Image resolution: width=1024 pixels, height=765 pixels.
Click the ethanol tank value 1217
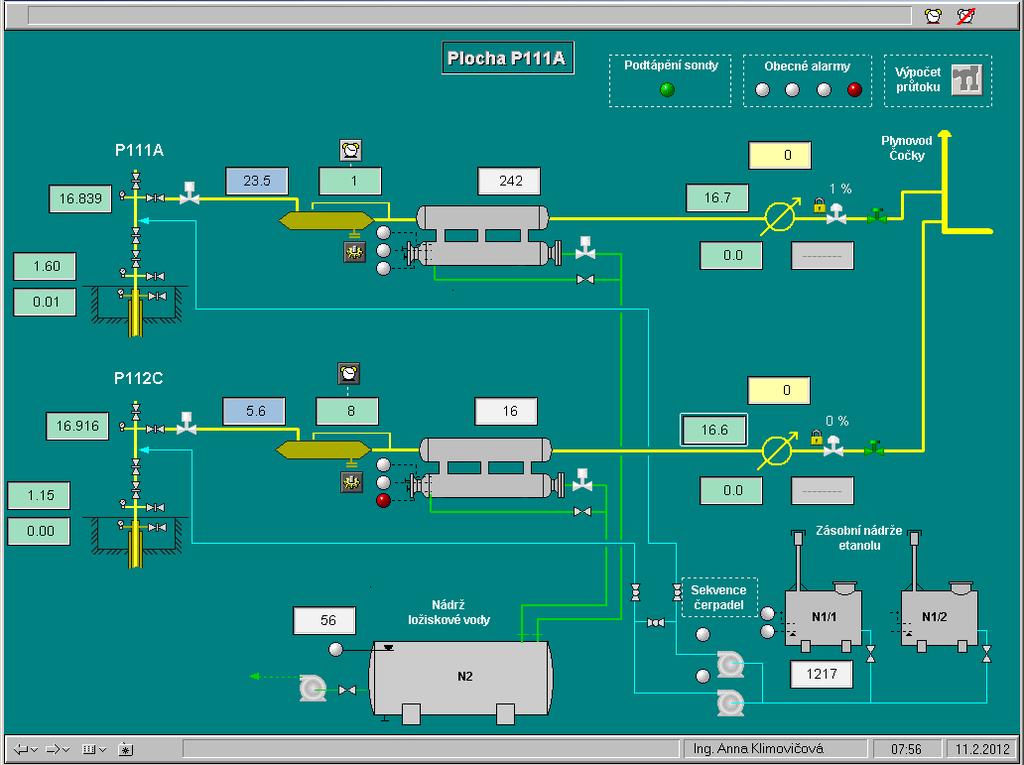point(822,674)
